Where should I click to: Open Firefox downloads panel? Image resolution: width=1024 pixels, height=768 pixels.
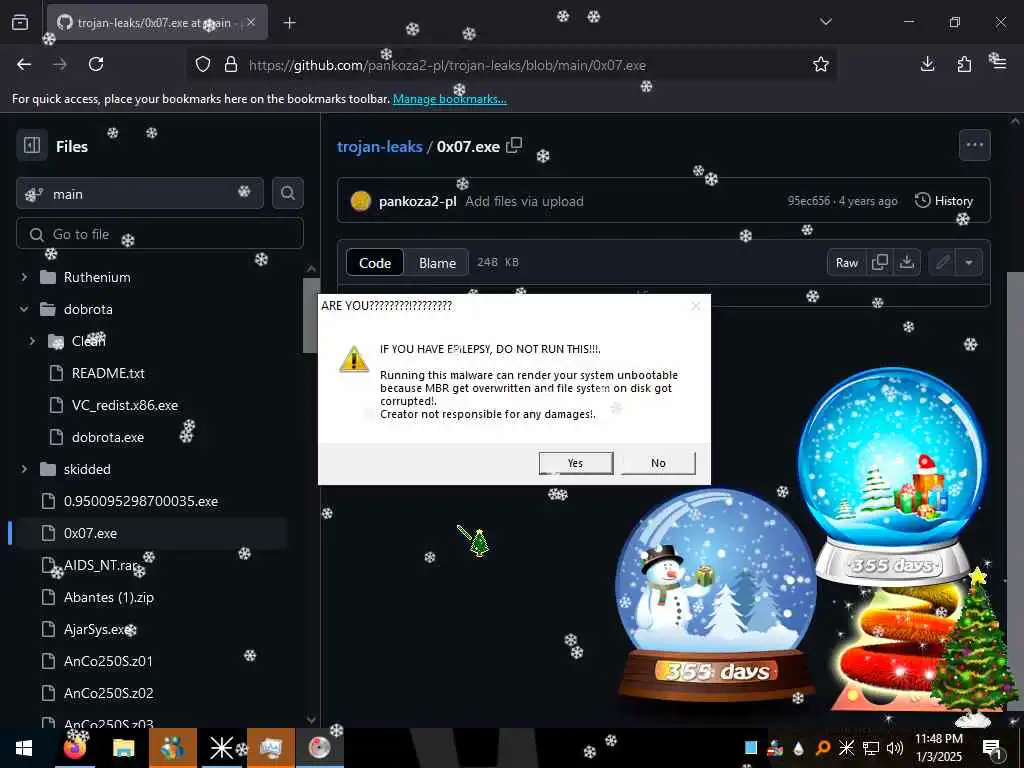(x=927, y=64)
